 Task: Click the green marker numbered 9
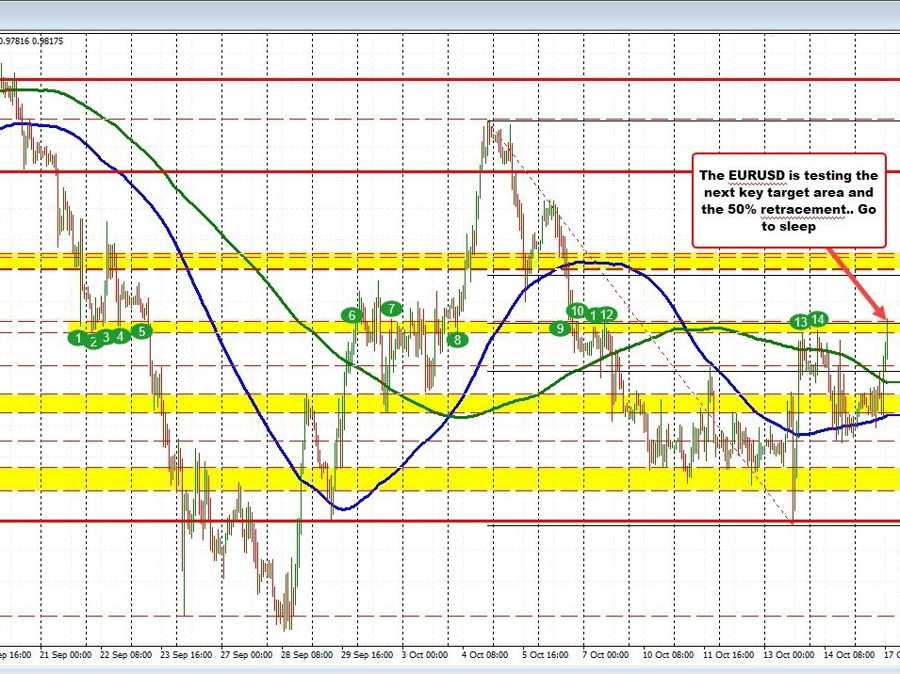[x=560, y=327]
